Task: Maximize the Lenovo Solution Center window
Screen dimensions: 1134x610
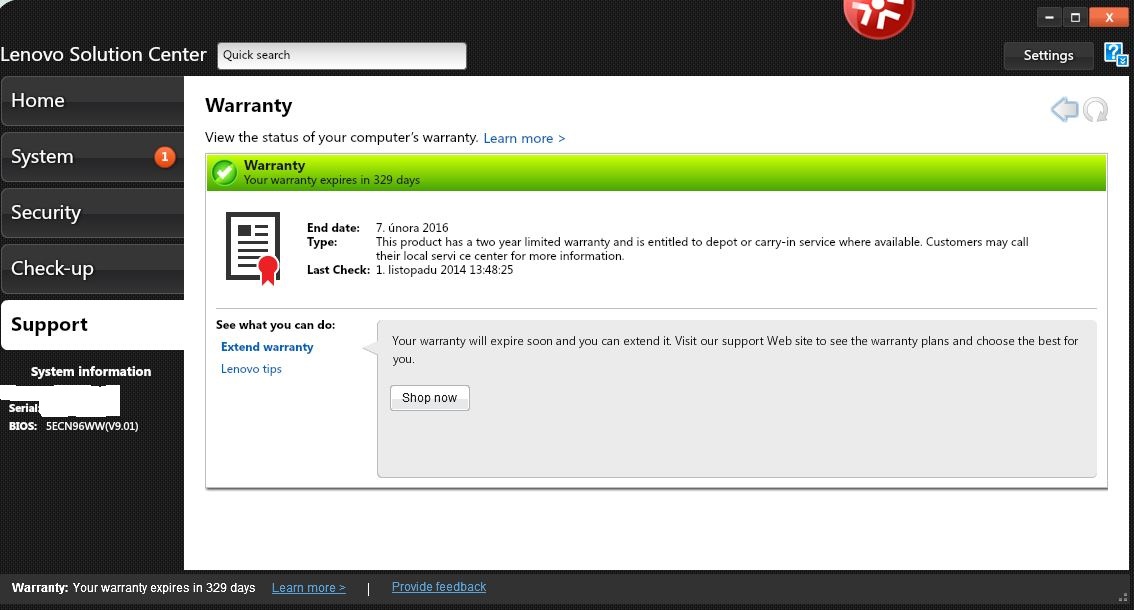Action: [1075, 17]
